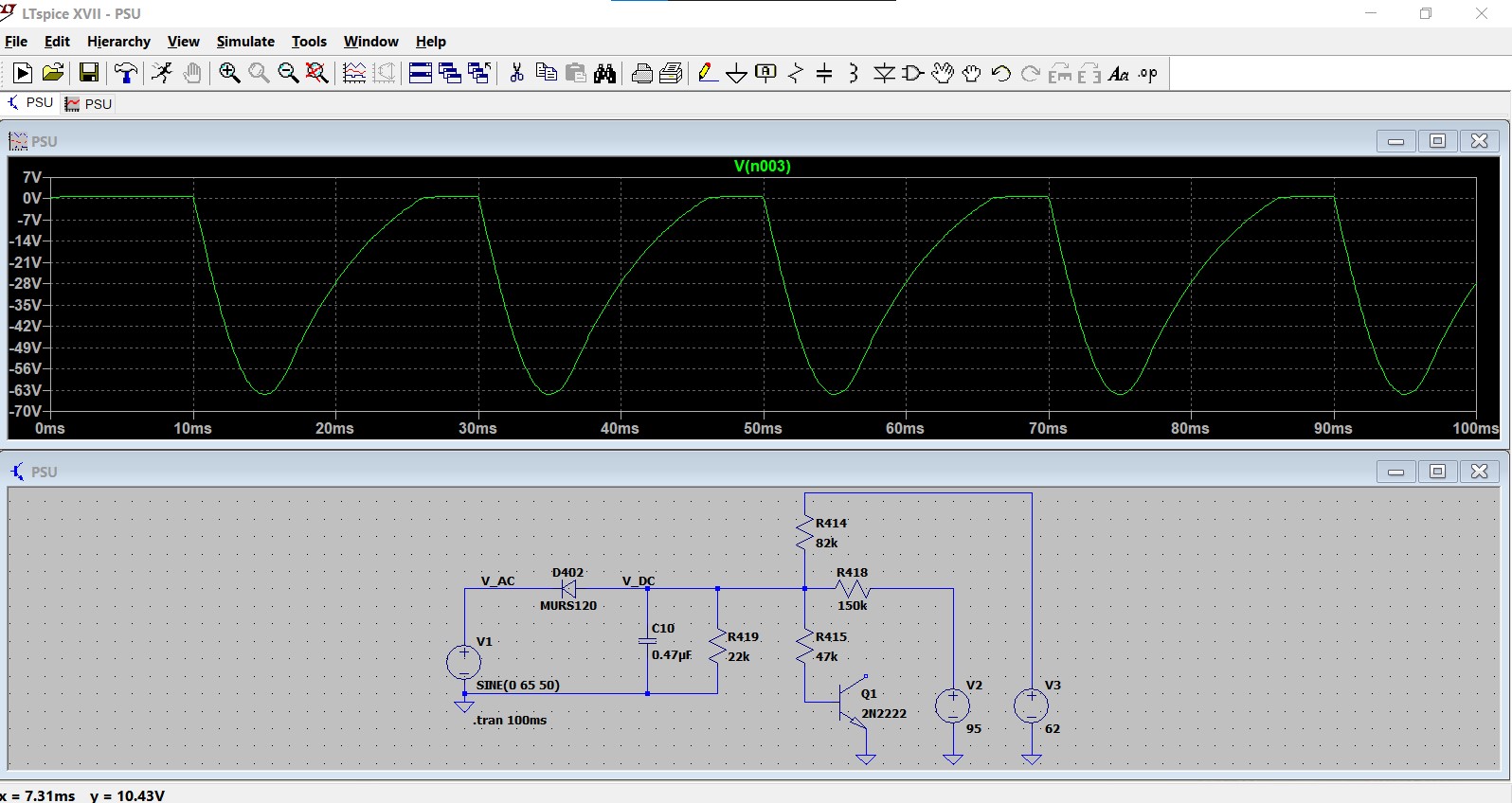Image resolution: width=1512 pixels, height=803 pixels.
Task: Save the schematic with the floppy icon
Action: (x=89, y=73)
